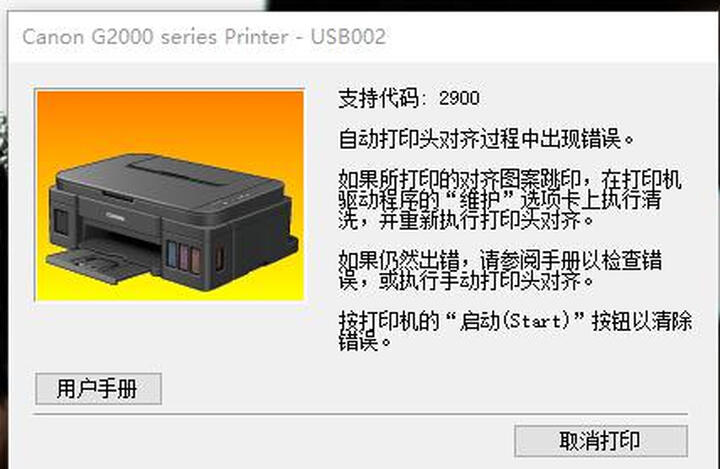
Task: Click the dialog title Canon G2000 series Printer
Action: point(155,37)
